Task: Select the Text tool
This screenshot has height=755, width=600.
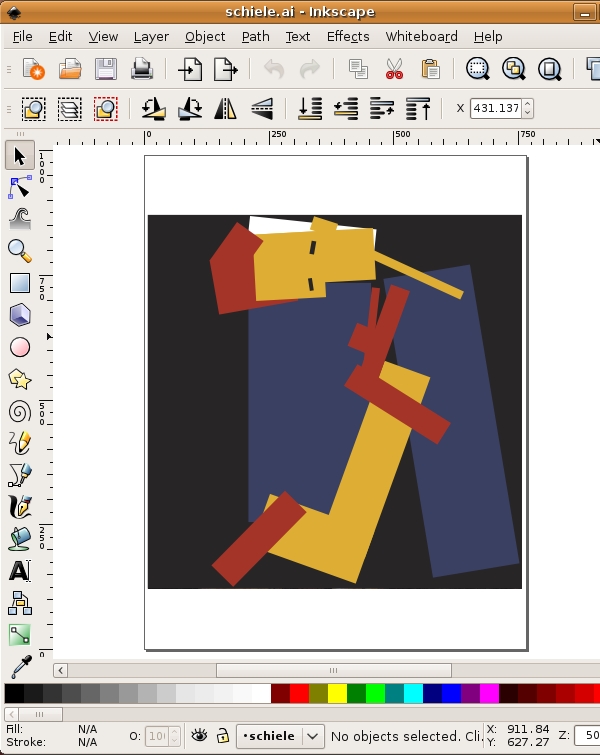Action: (x=20, y=571)
